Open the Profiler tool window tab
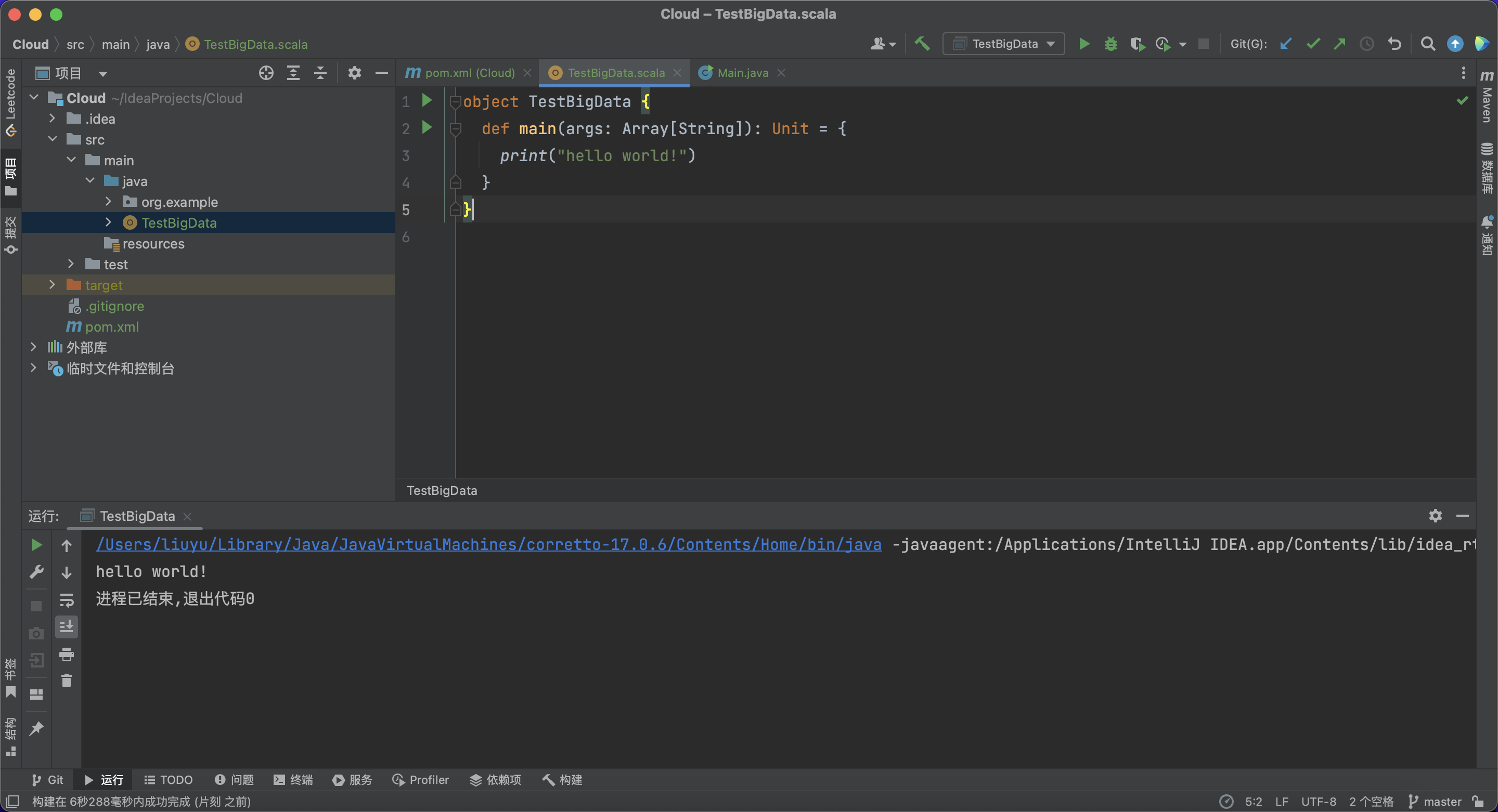 [420, 779]
